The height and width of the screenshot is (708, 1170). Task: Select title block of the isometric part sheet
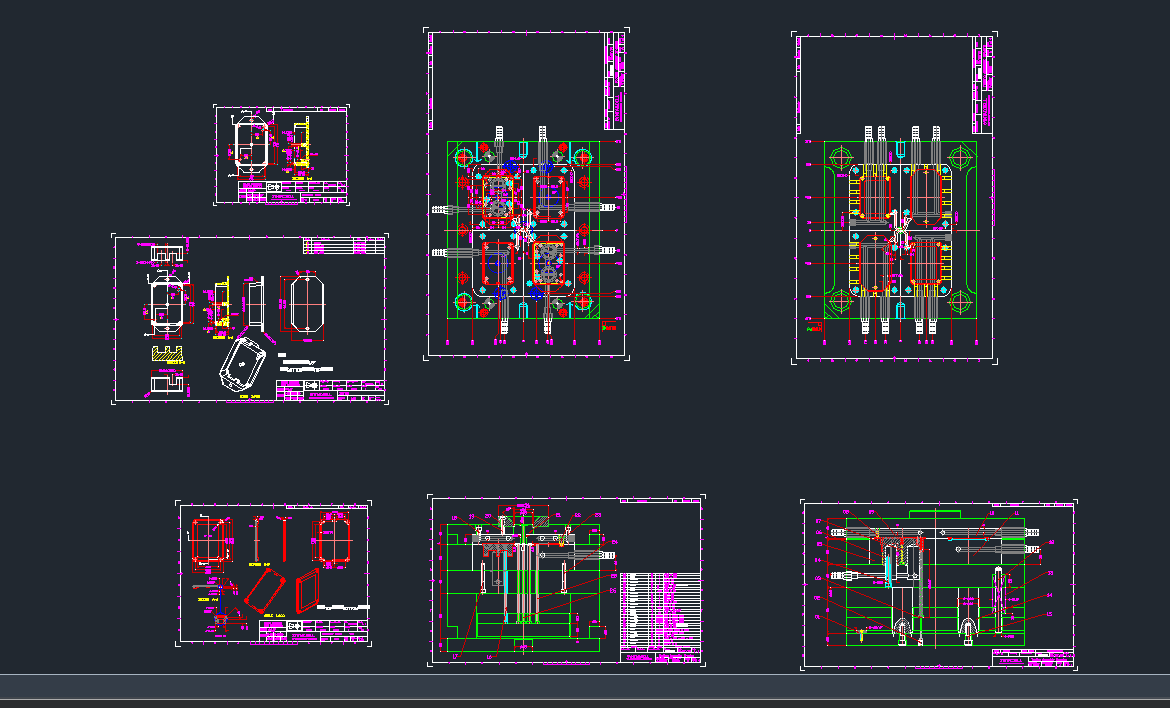[331, 390]
